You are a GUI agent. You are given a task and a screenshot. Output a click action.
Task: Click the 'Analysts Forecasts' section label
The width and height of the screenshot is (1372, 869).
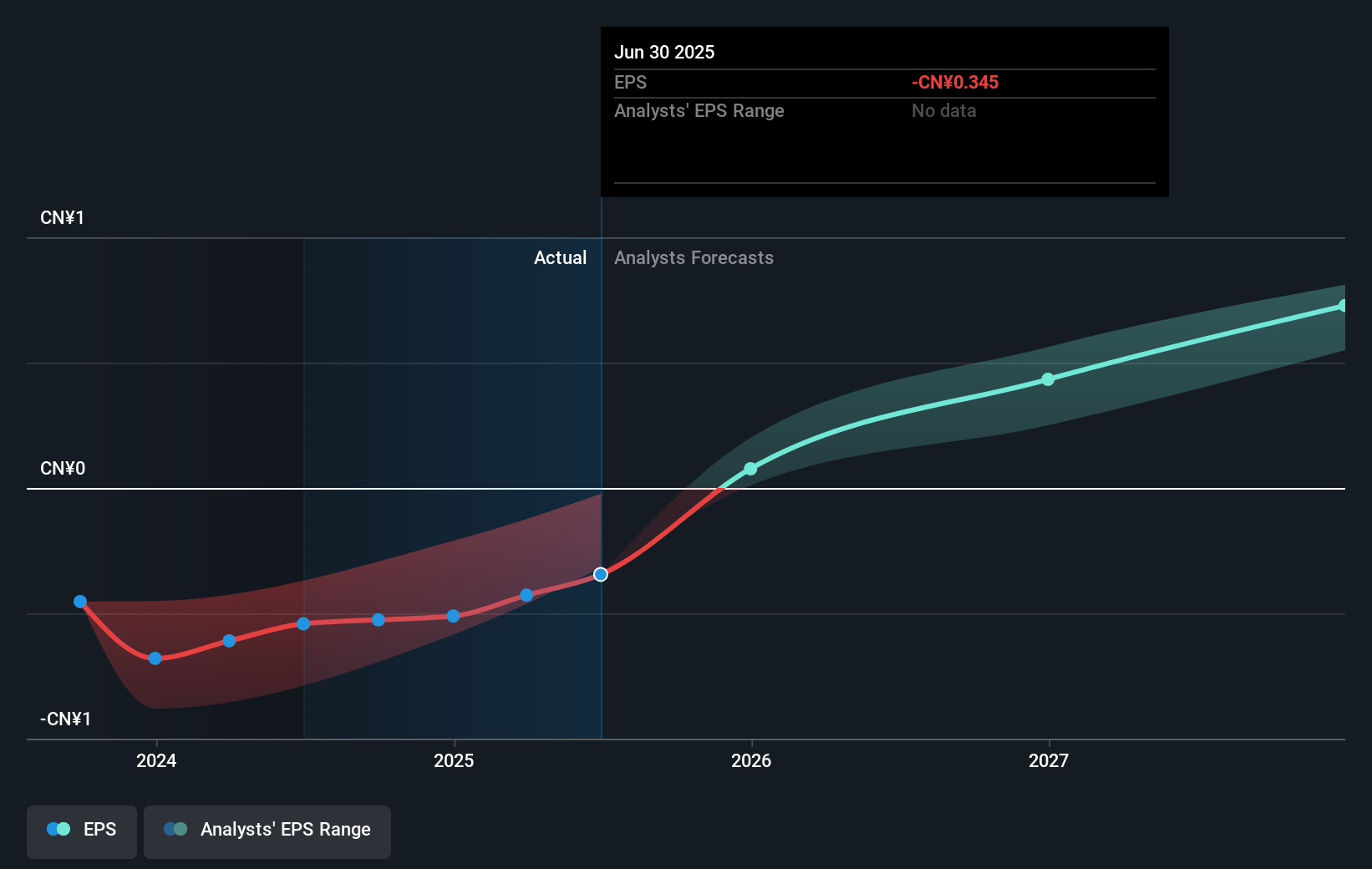[694, 257]
